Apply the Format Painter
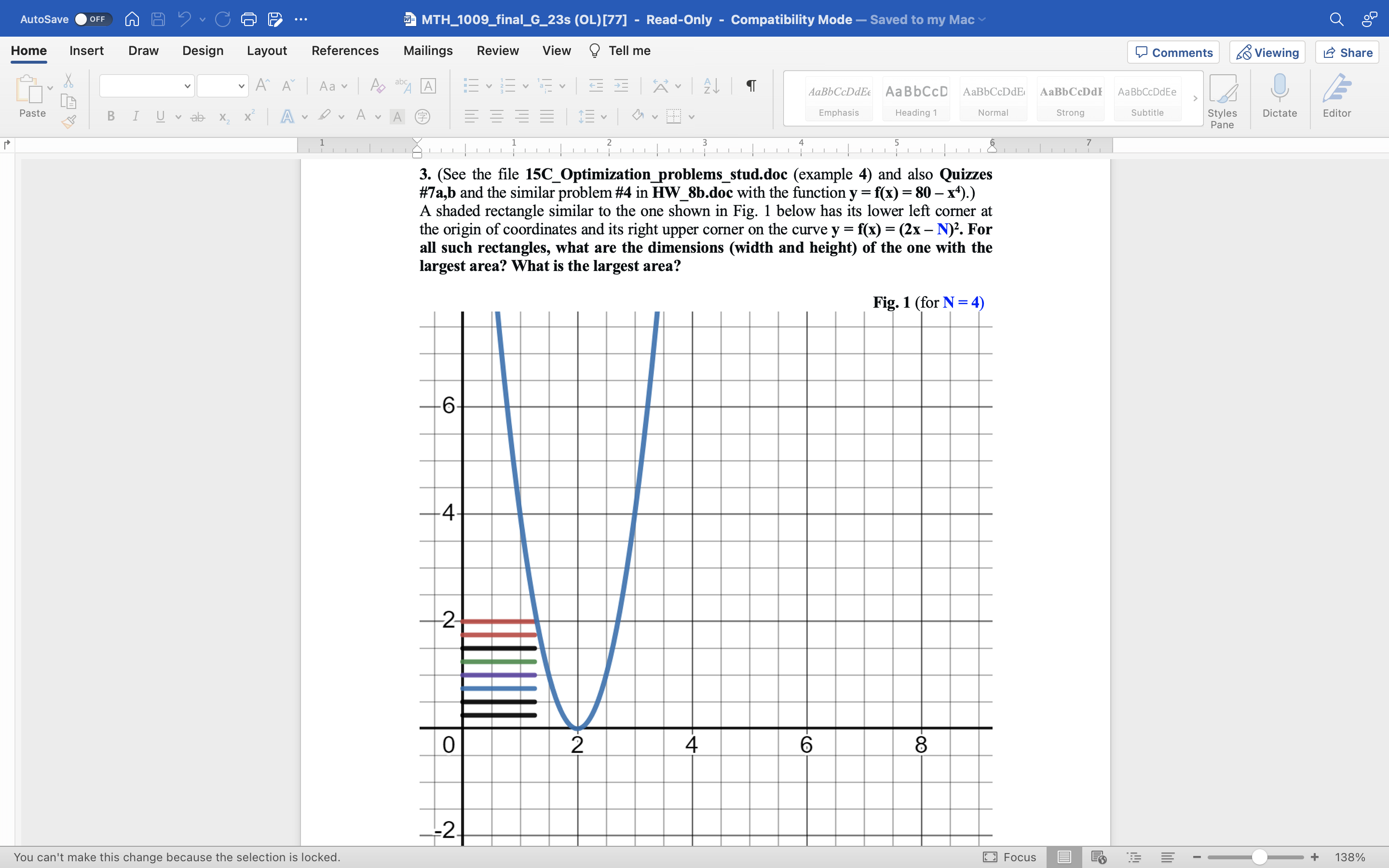The height and width of the screenshot is (868, 1389). click(x=69, y=121)
